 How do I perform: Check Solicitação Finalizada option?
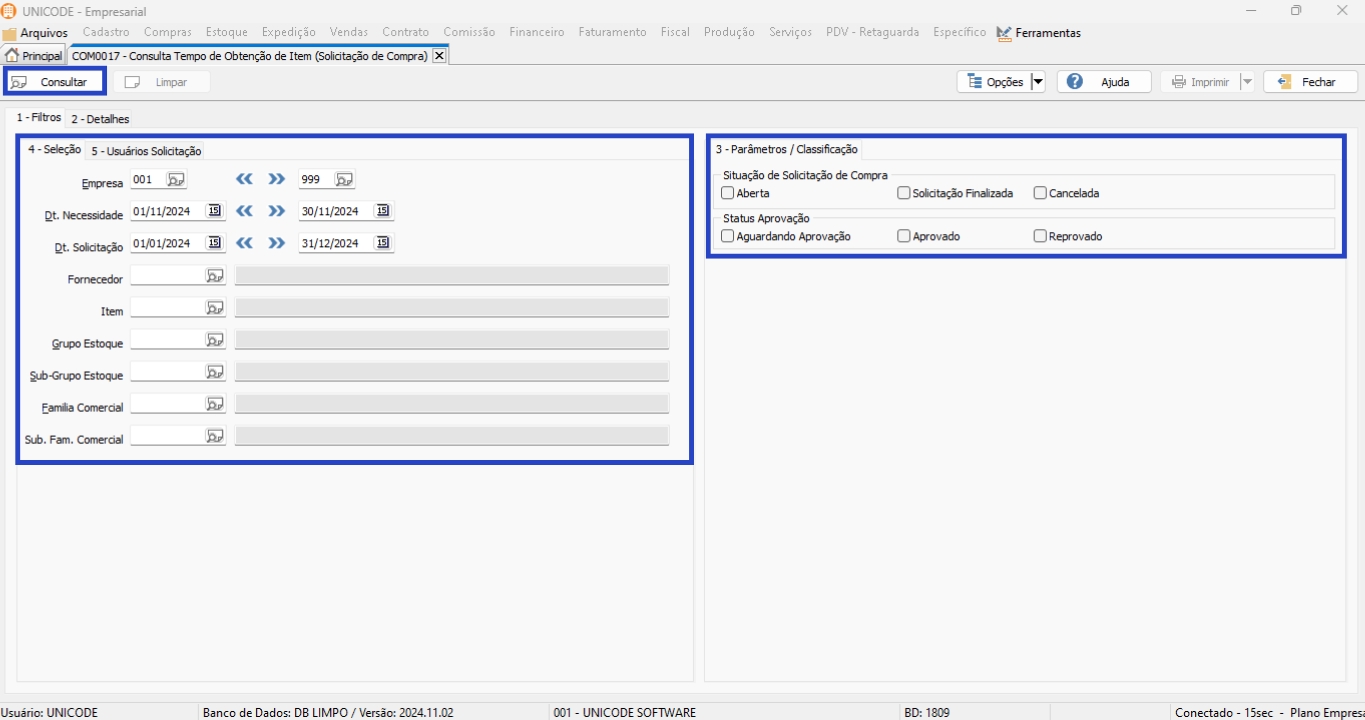[904, 193]
